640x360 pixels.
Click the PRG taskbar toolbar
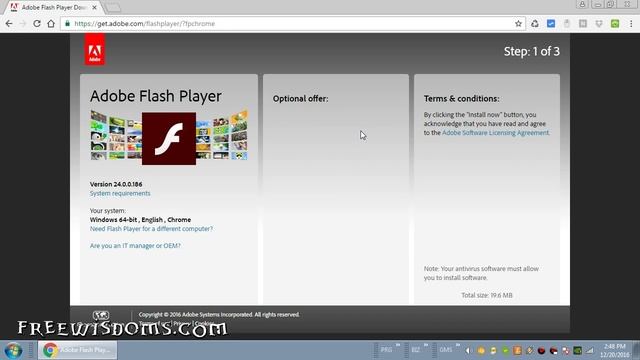(x=386, y=350)
